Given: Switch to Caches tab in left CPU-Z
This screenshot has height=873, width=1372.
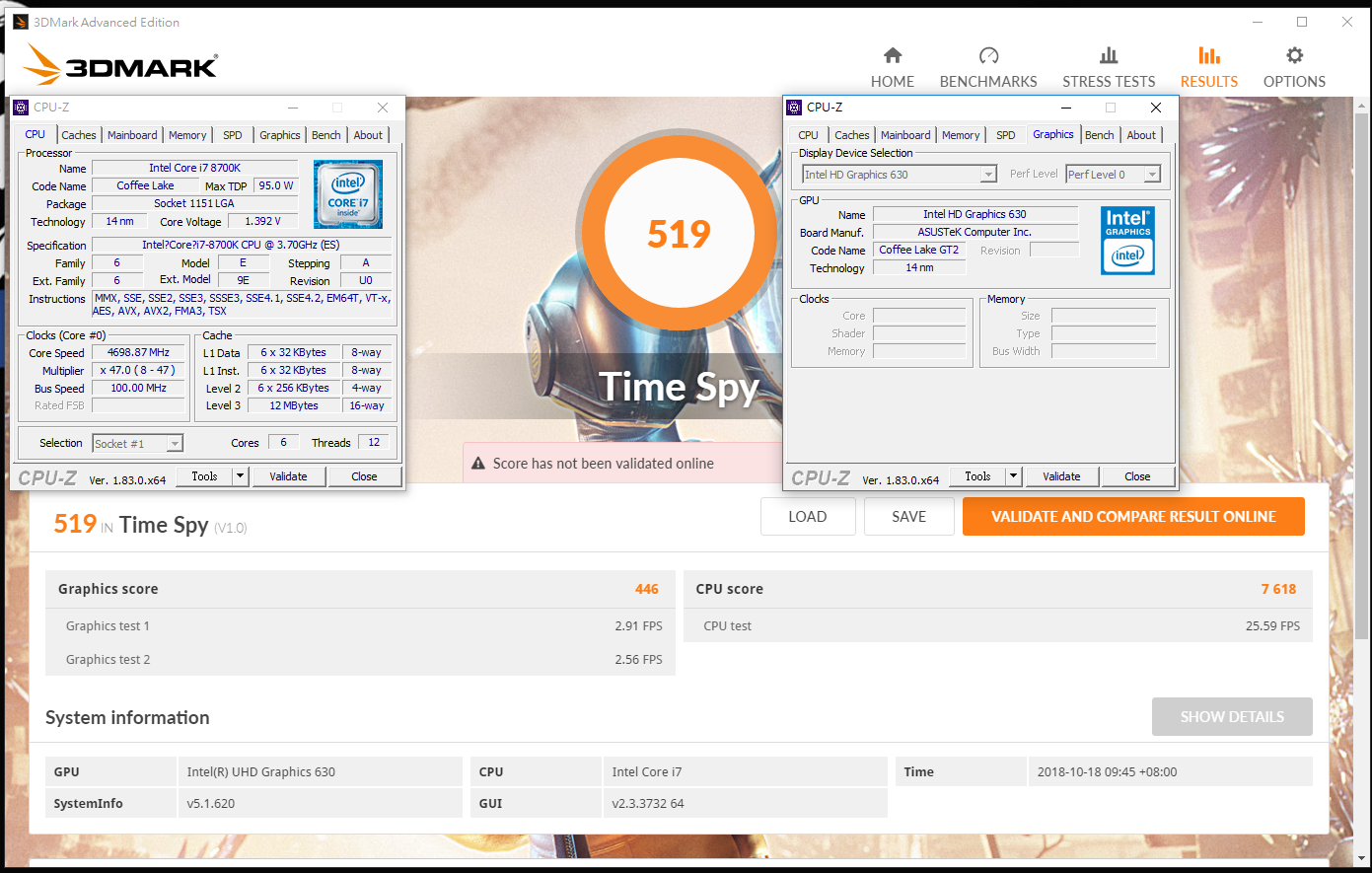Looking at the screenshot, I should [x=79, y=135].
